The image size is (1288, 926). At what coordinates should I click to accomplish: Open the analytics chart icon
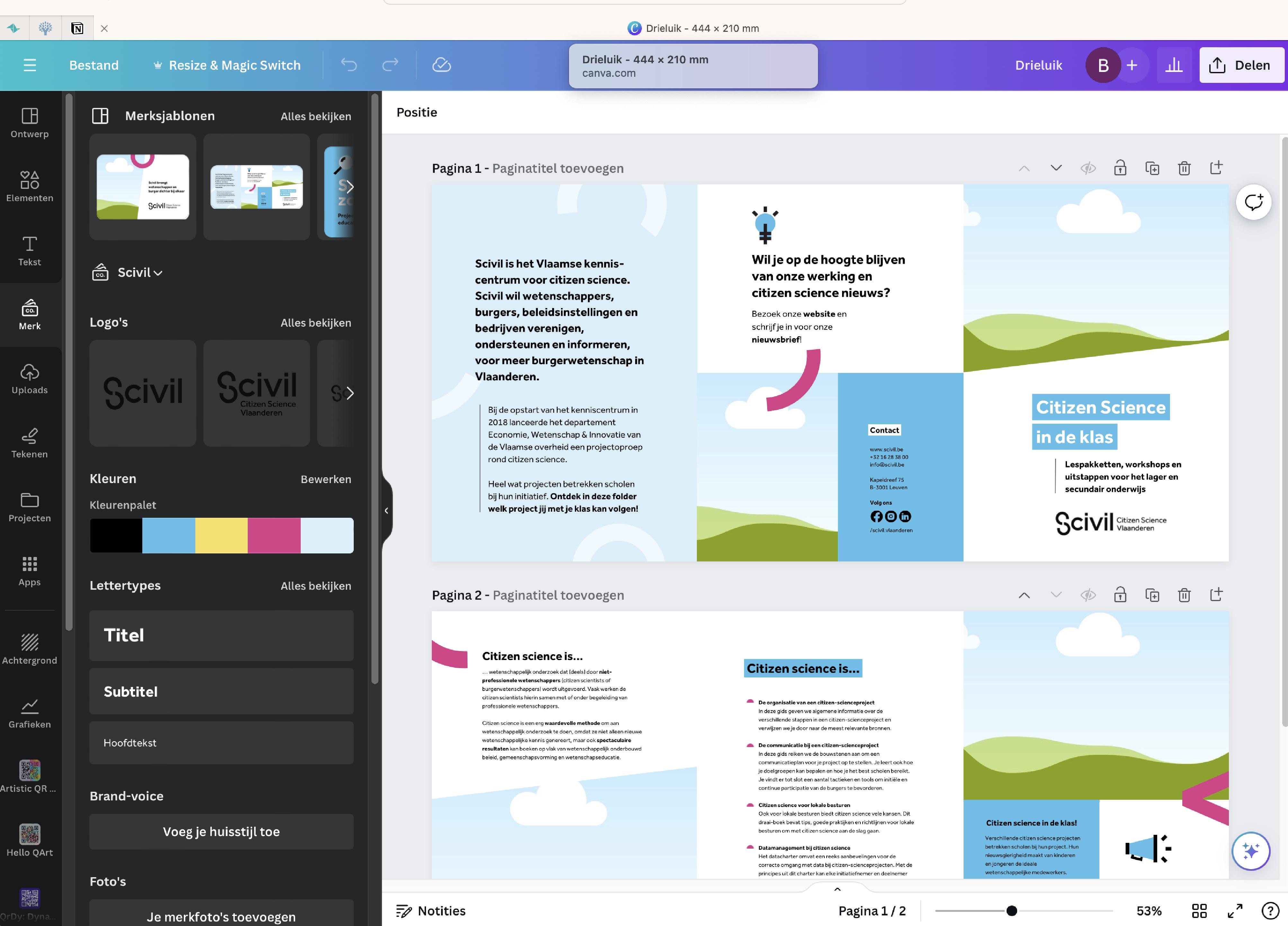click(1173, 65)
